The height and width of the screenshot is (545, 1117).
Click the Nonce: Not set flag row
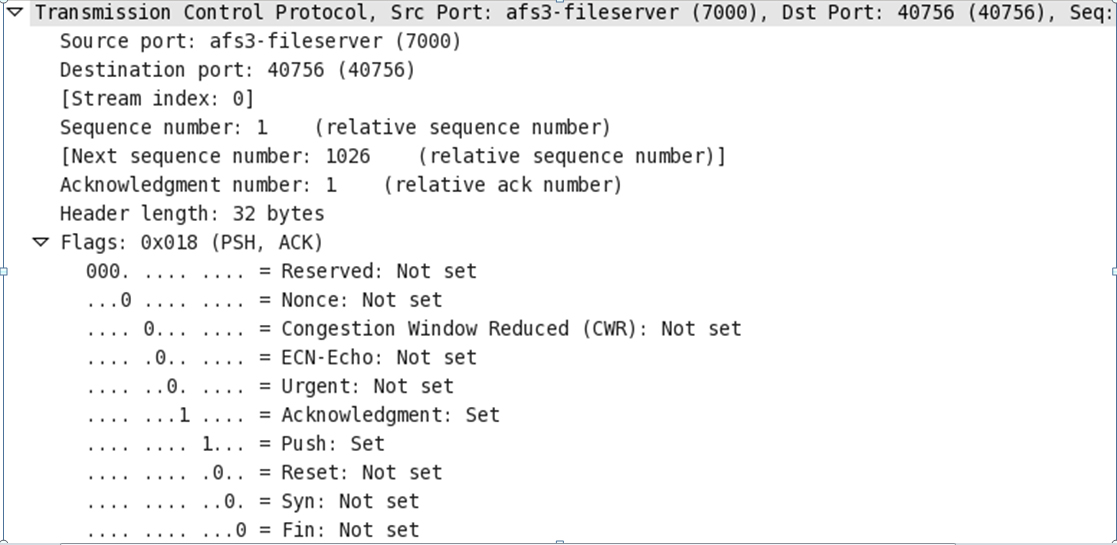coord(264,300)
